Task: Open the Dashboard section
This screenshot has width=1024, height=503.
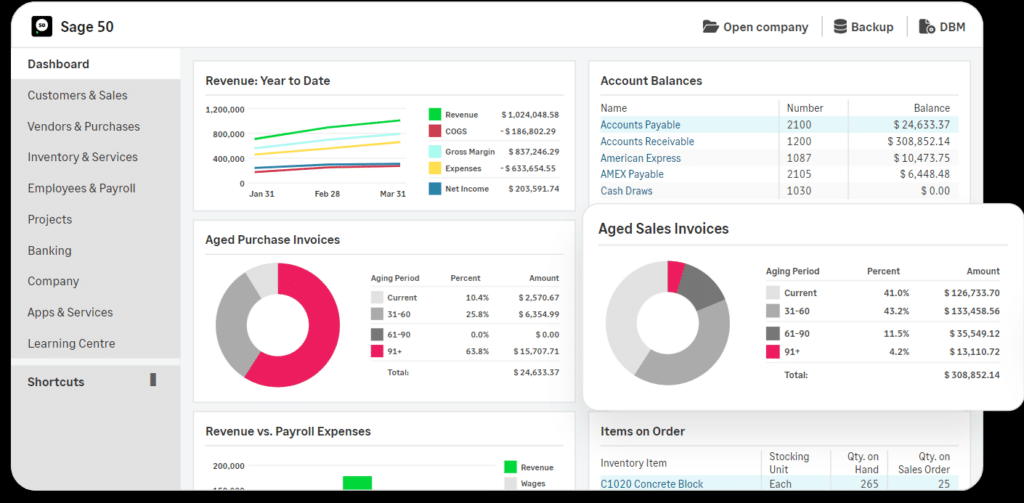Action: 95,64
